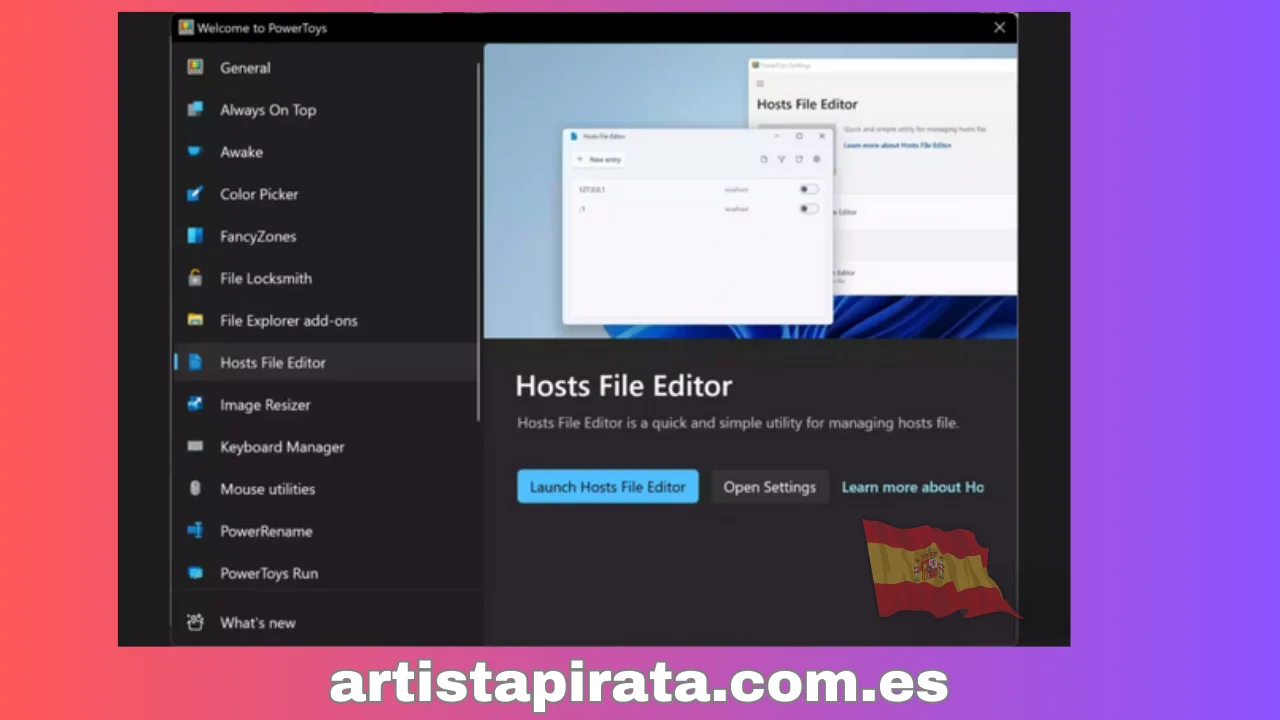The height and width of the screenshot is (720, 1280).
Task: Click the FancyZones layout icon
Action: click(195, 236)
